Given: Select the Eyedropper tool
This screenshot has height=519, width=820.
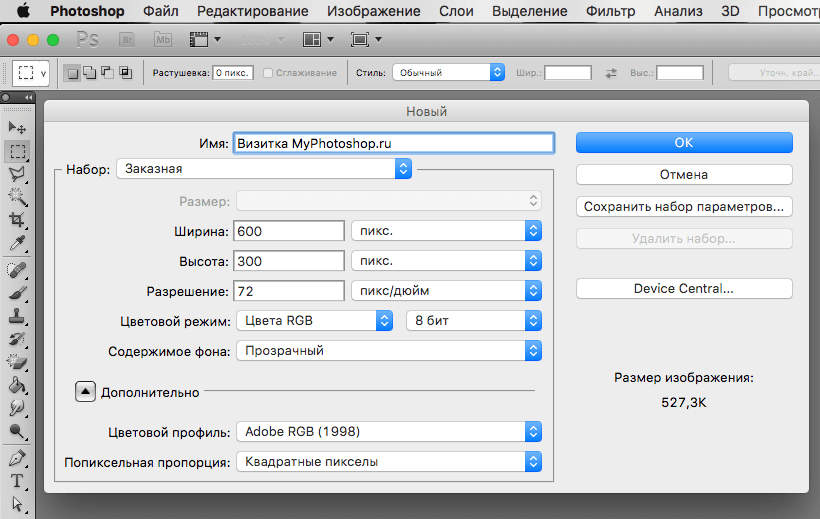Looking at the screenshot, I should click(x=17, y=244).
